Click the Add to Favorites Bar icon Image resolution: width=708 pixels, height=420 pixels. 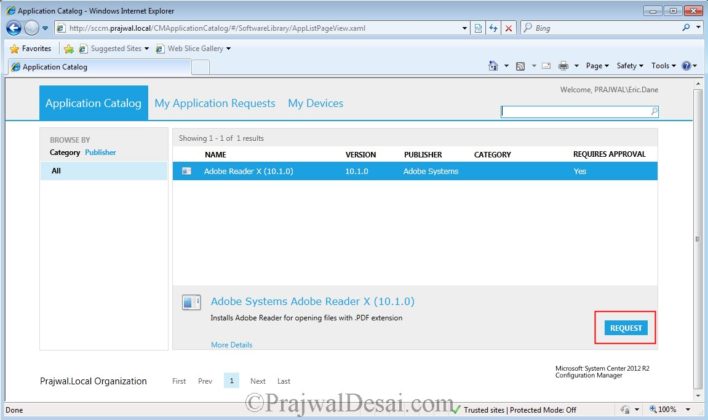69,48
